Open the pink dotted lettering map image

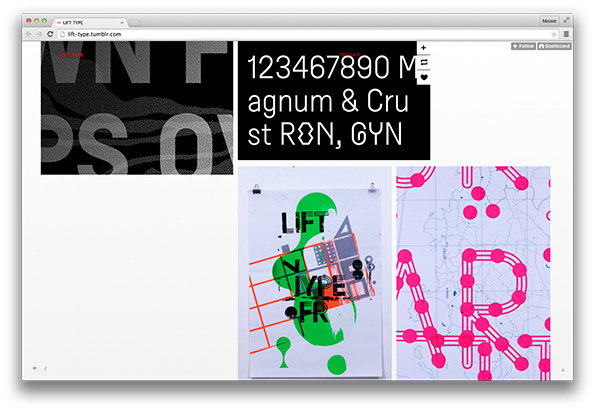[473, 272]
